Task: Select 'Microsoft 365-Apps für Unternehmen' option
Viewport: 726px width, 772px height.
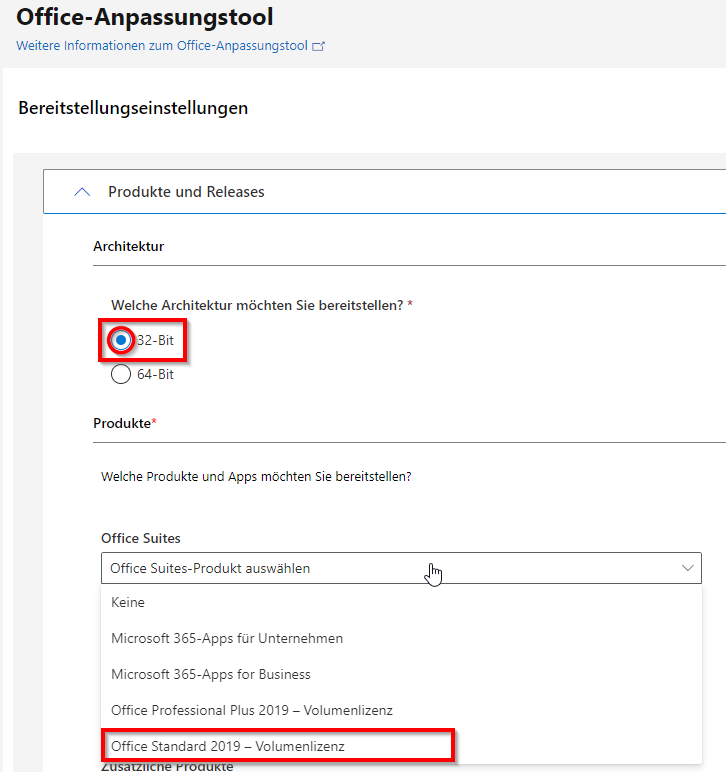Action: (227, 638)
